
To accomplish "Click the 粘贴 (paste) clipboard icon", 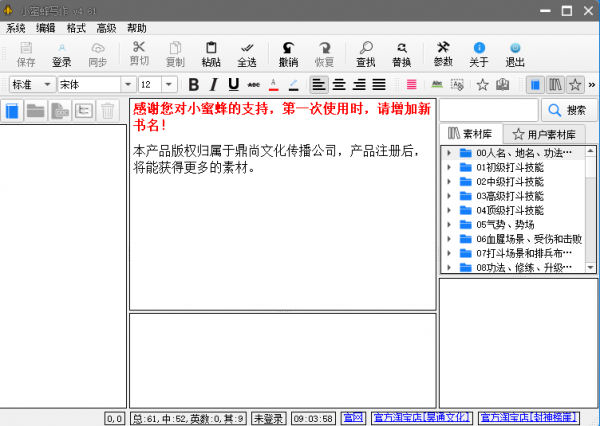I will point(211,53).
